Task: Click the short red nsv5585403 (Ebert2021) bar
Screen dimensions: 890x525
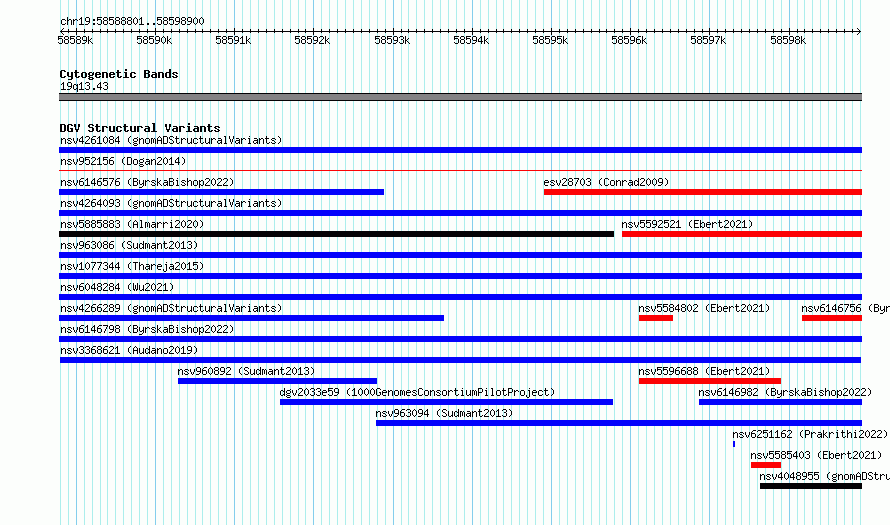Action: tap(766, 465)
